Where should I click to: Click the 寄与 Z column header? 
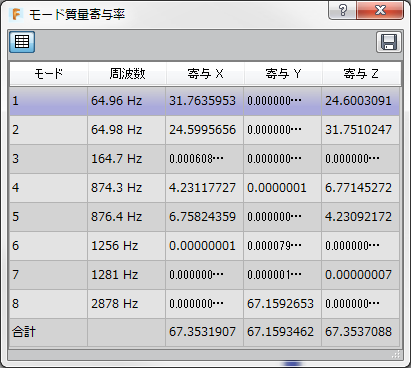point(361,73)
